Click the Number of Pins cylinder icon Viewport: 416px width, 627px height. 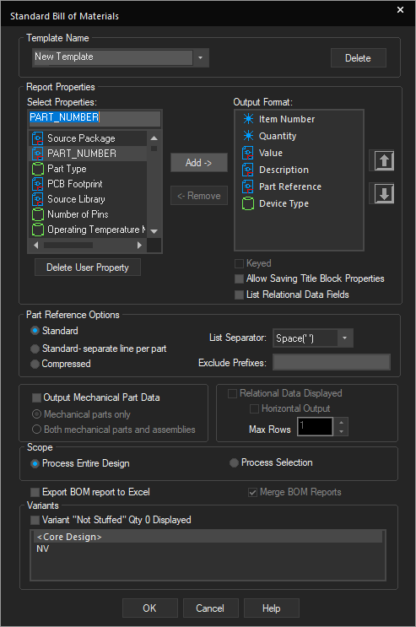coord(38,214)
